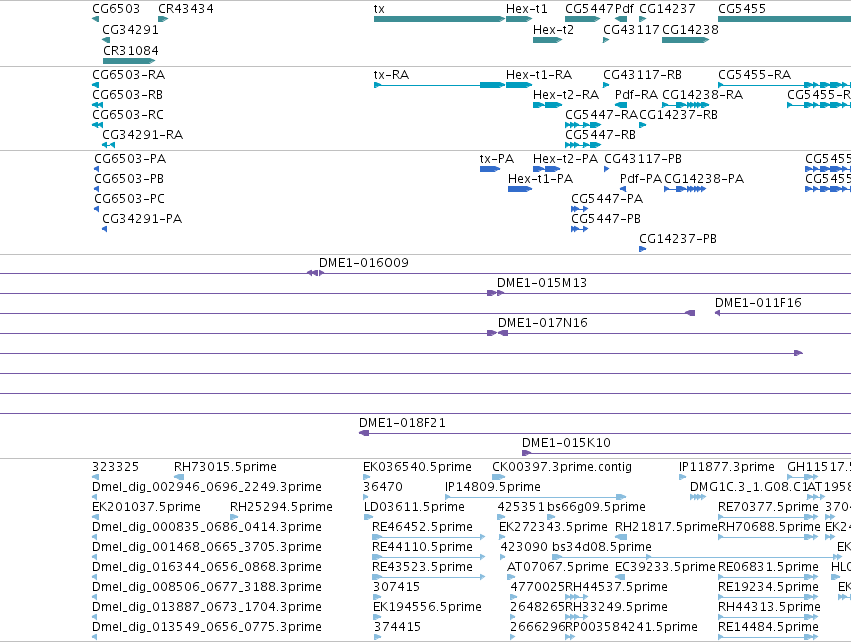Click the tx-RA transcript label

coord(391,74)
